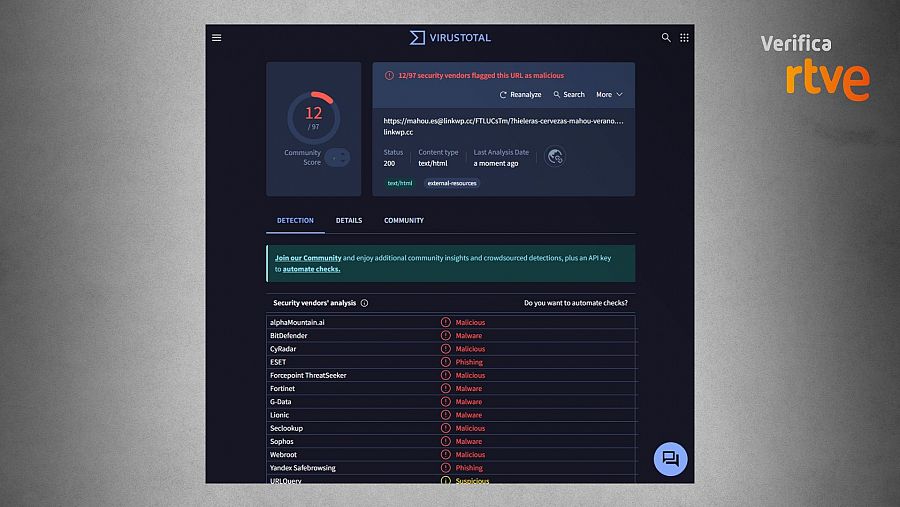Click the 12/97 detection score circle
Viewport: 900px width, 507px height.
pyautogui.click(x=313, y=118)
